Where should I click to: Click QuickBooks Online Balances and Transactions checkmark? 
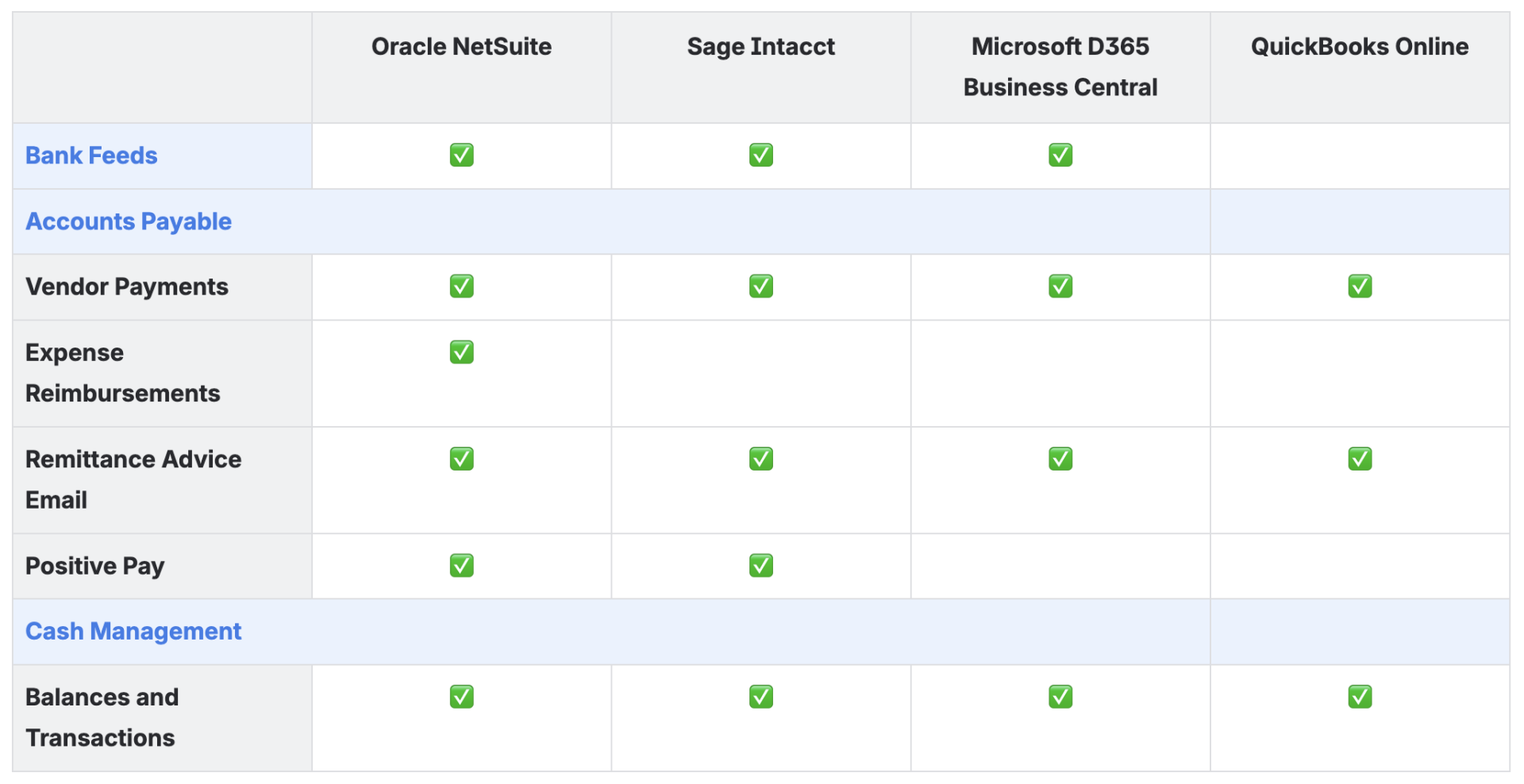[1360, 697]
